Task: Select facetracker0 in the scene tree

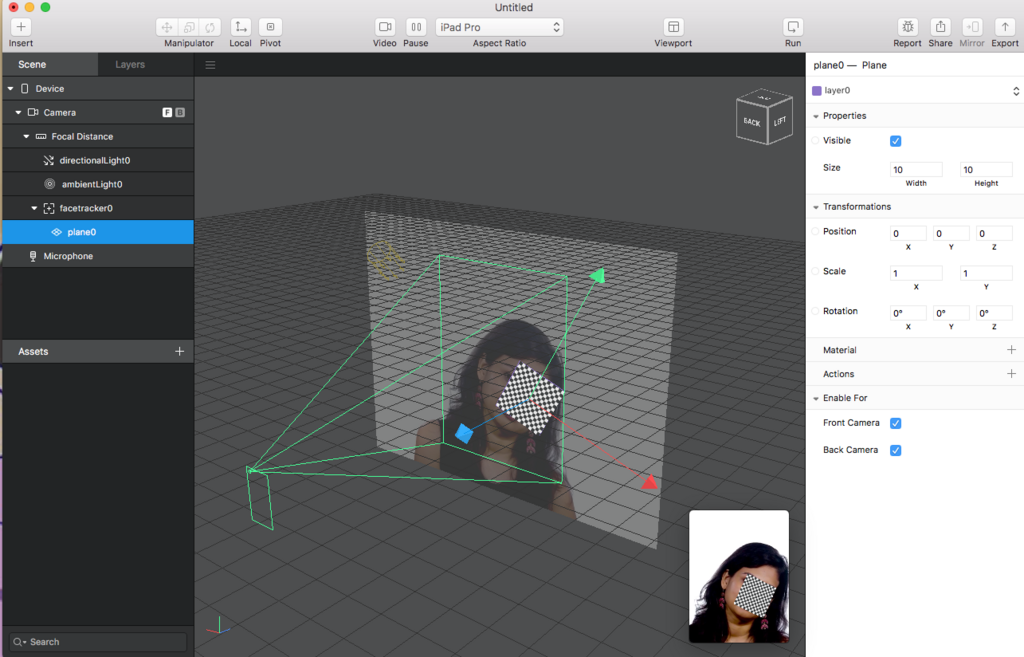Action: [x=98, y=208]
